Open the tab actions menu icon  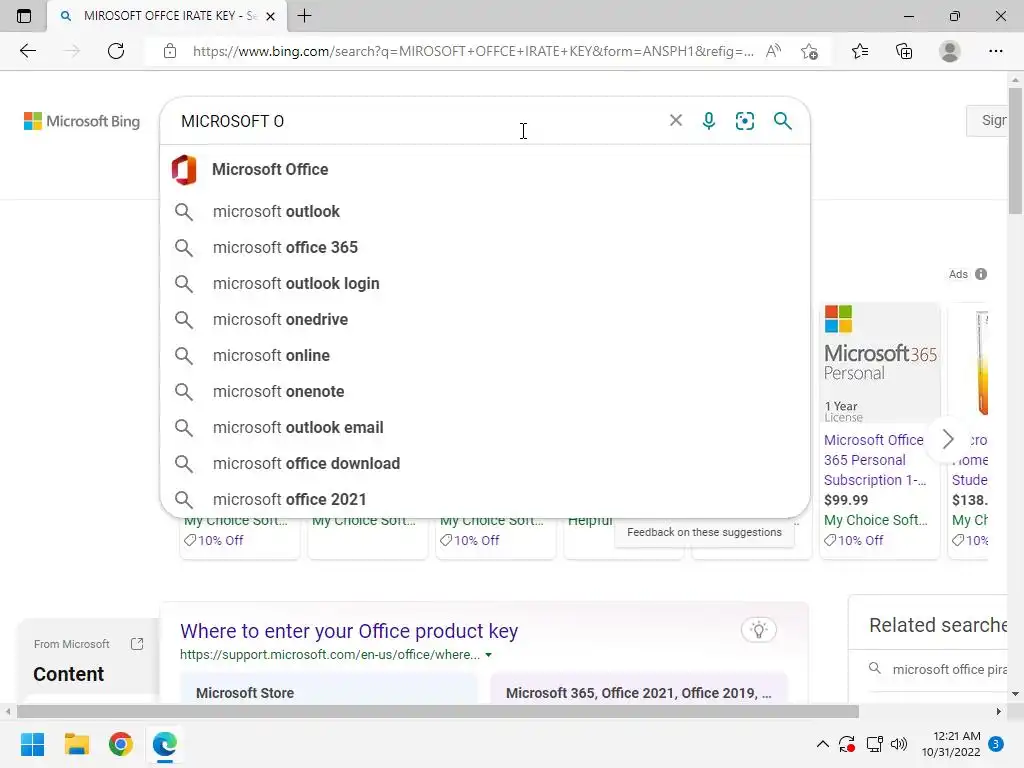(x=24, y=16)
